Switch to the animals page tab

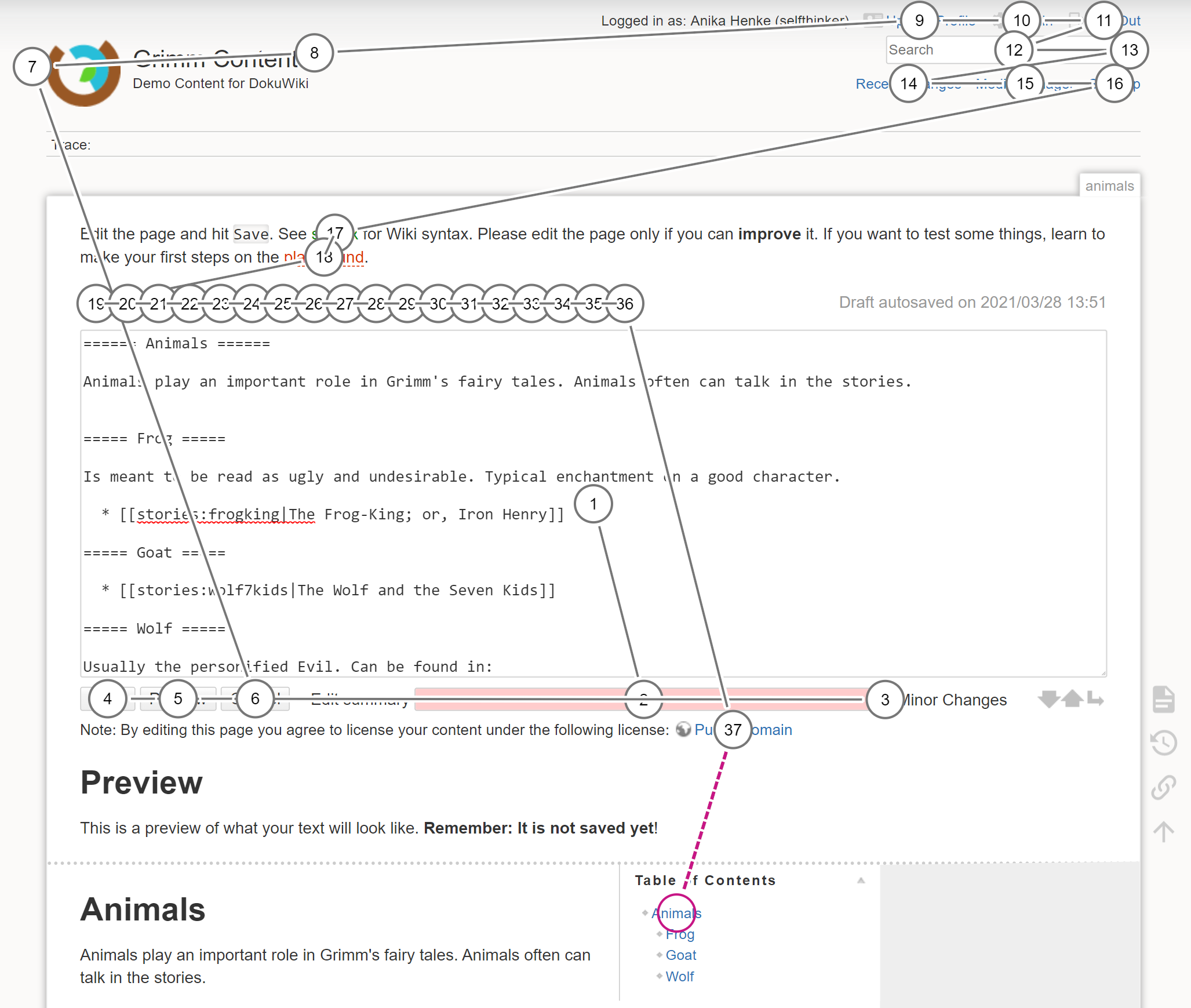pyautogui.click(x=1109, y=185)
